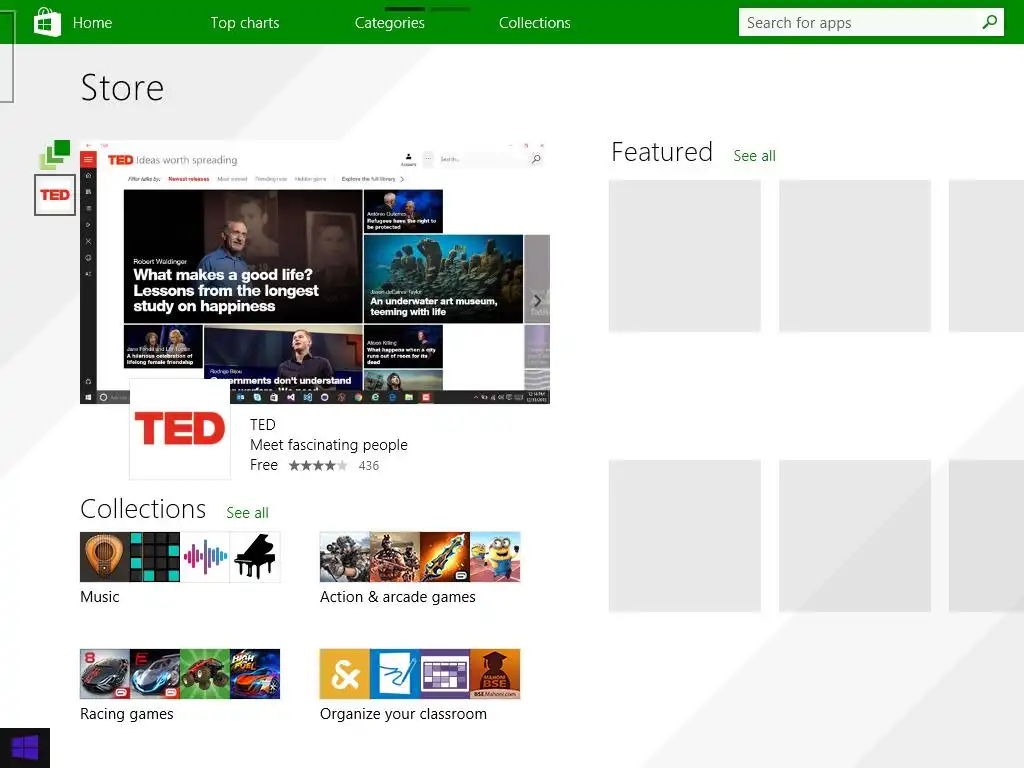Open the purple calendar app icon
This screenshot has width=1024, height=768.
(x=445, y=674)
